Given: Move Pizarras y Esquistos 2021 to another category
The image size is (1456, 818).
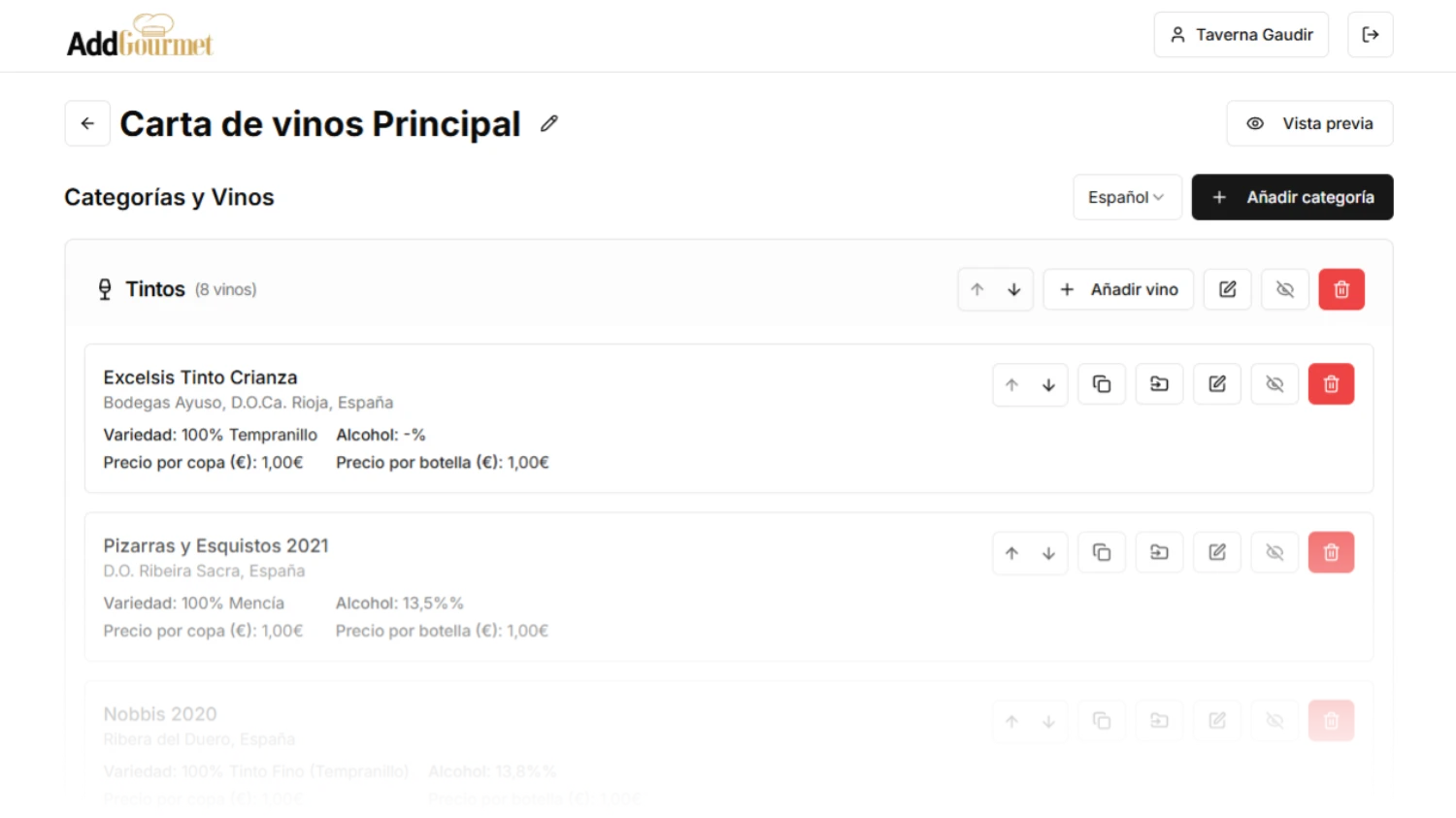Looking at the screenshot, I should click(1159, 553).
